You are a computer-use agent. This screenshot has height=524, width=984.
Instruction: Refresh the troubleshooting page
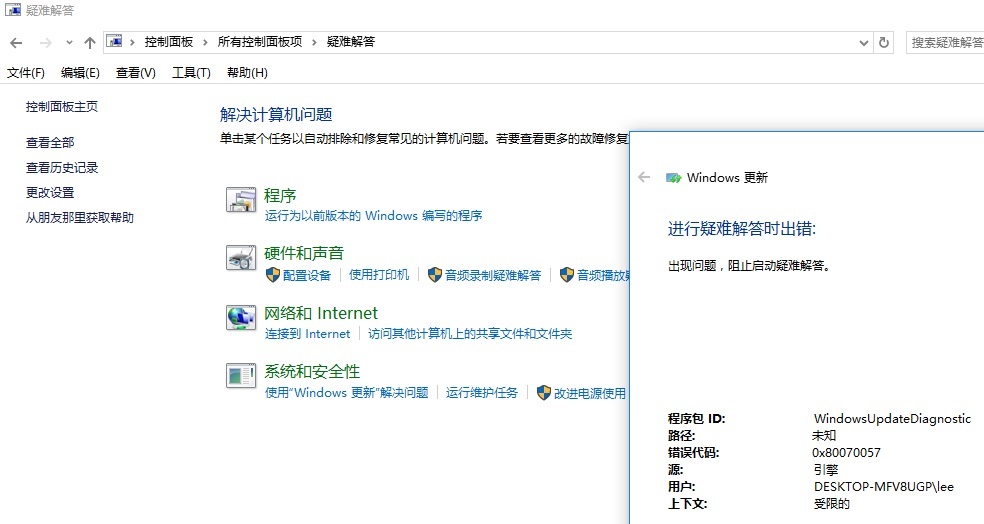pos(884,43)
